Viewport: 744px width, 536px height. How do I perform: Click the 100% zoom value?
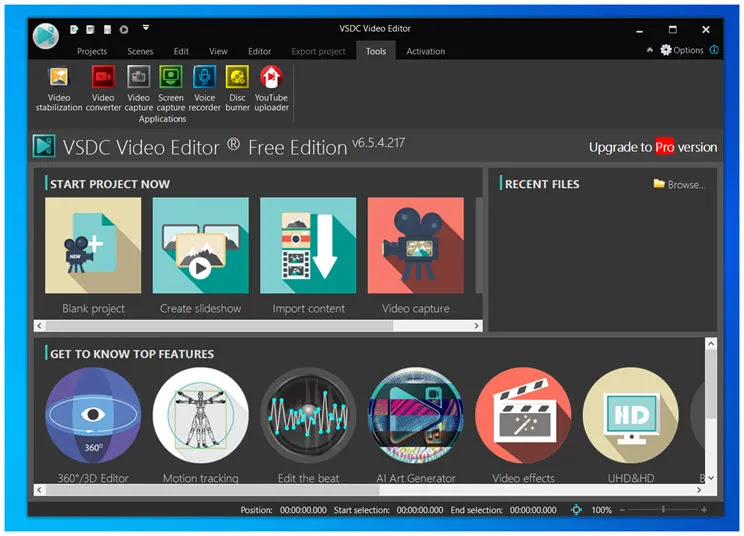[602, 510]
